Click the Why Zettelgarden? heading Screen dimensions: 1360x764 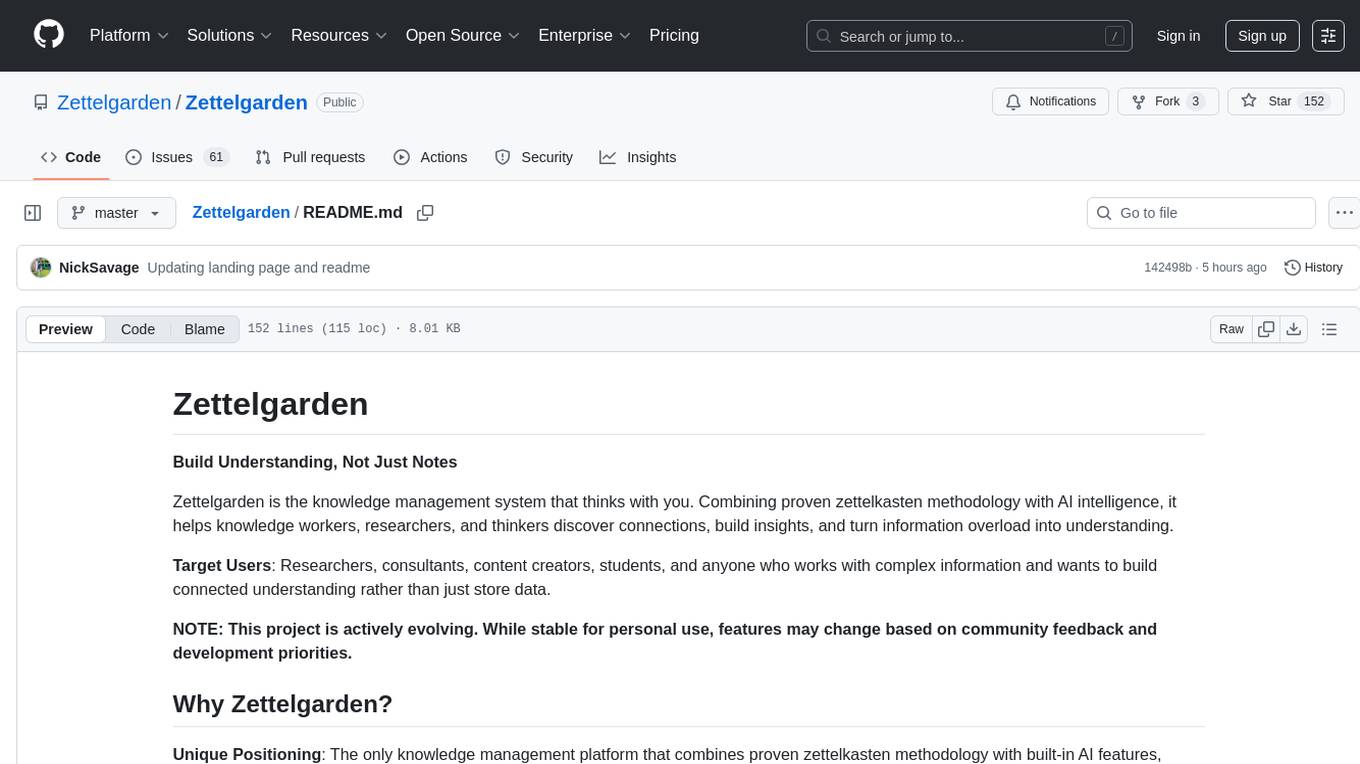(283, 704)
